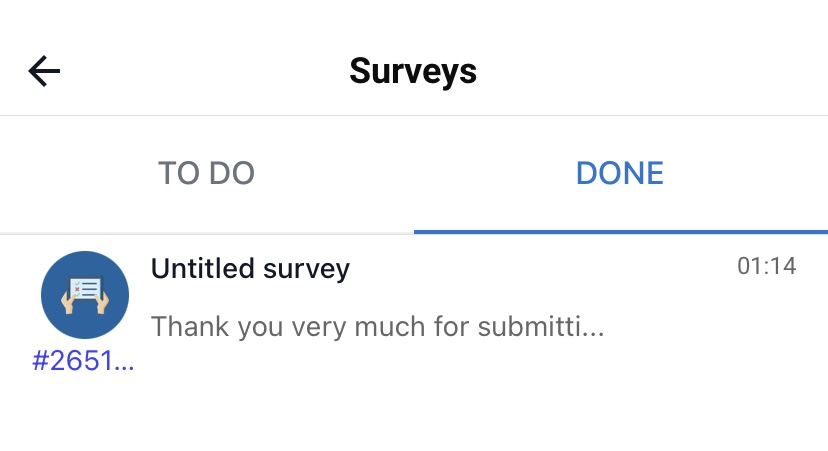The height and width of the screenshot is (451, 828).
Task: Return to previous screen via back arrow
Action: [x=44, y=71]
